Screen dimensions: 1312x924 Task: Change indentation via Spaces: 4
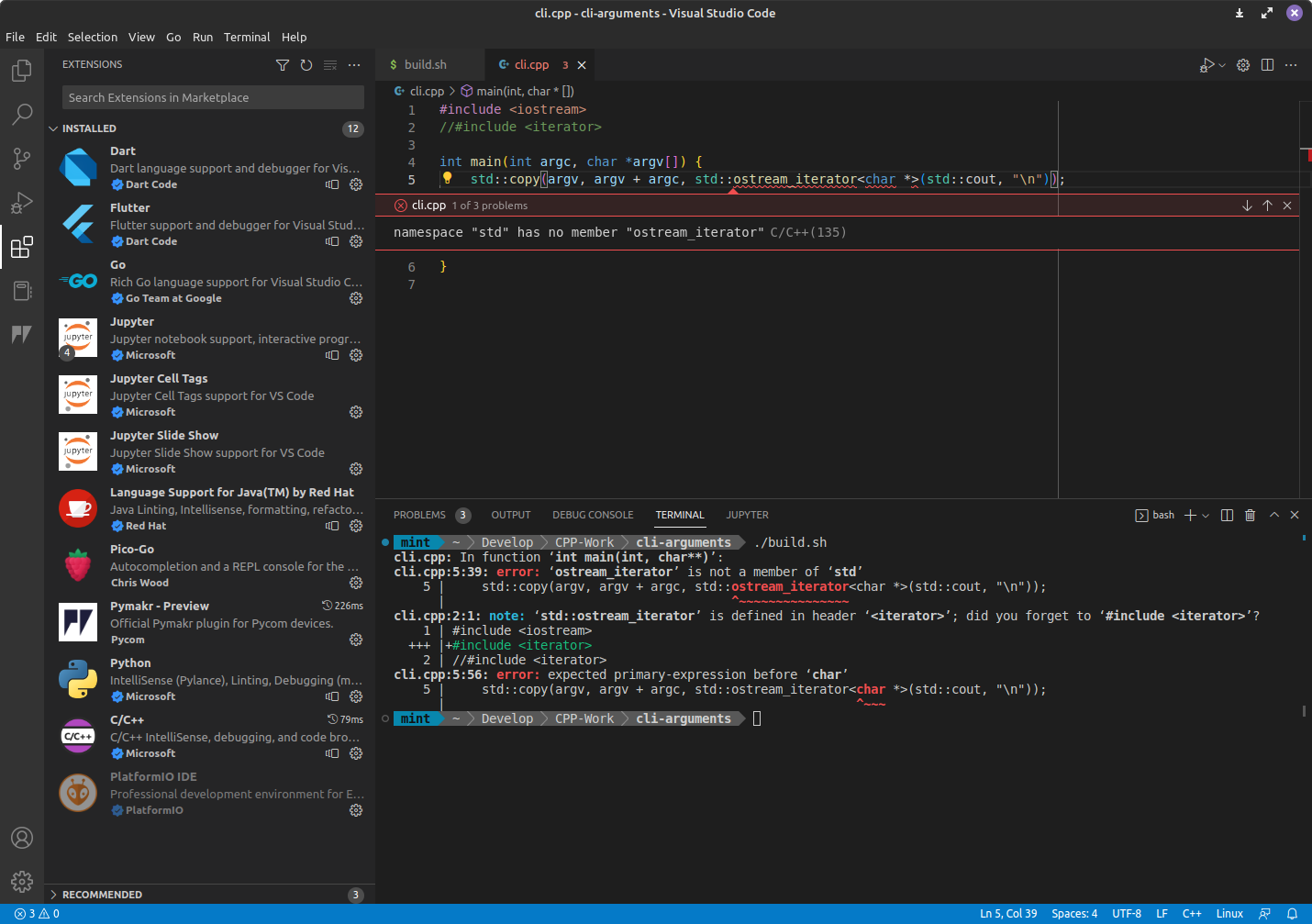[1074, 914]
